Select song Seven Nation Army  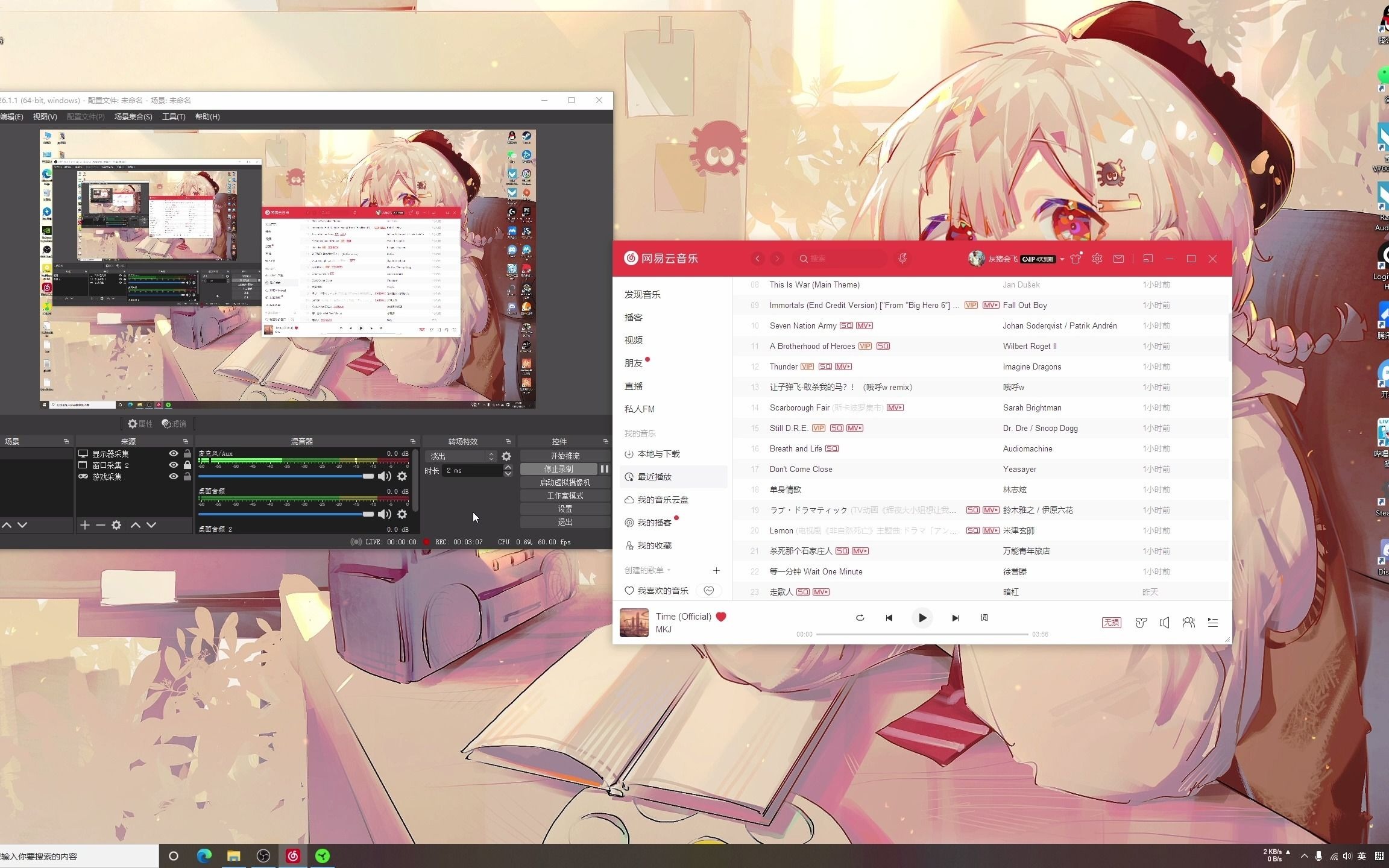pyautogui.click(x=803, y=325)
